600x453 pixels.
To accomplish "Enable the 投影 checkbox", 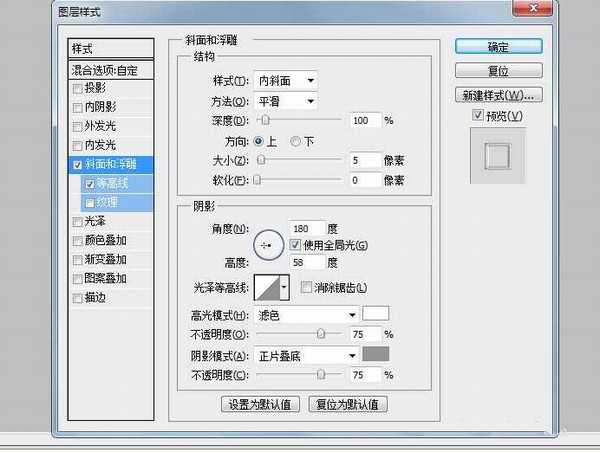I will point(77,89).
